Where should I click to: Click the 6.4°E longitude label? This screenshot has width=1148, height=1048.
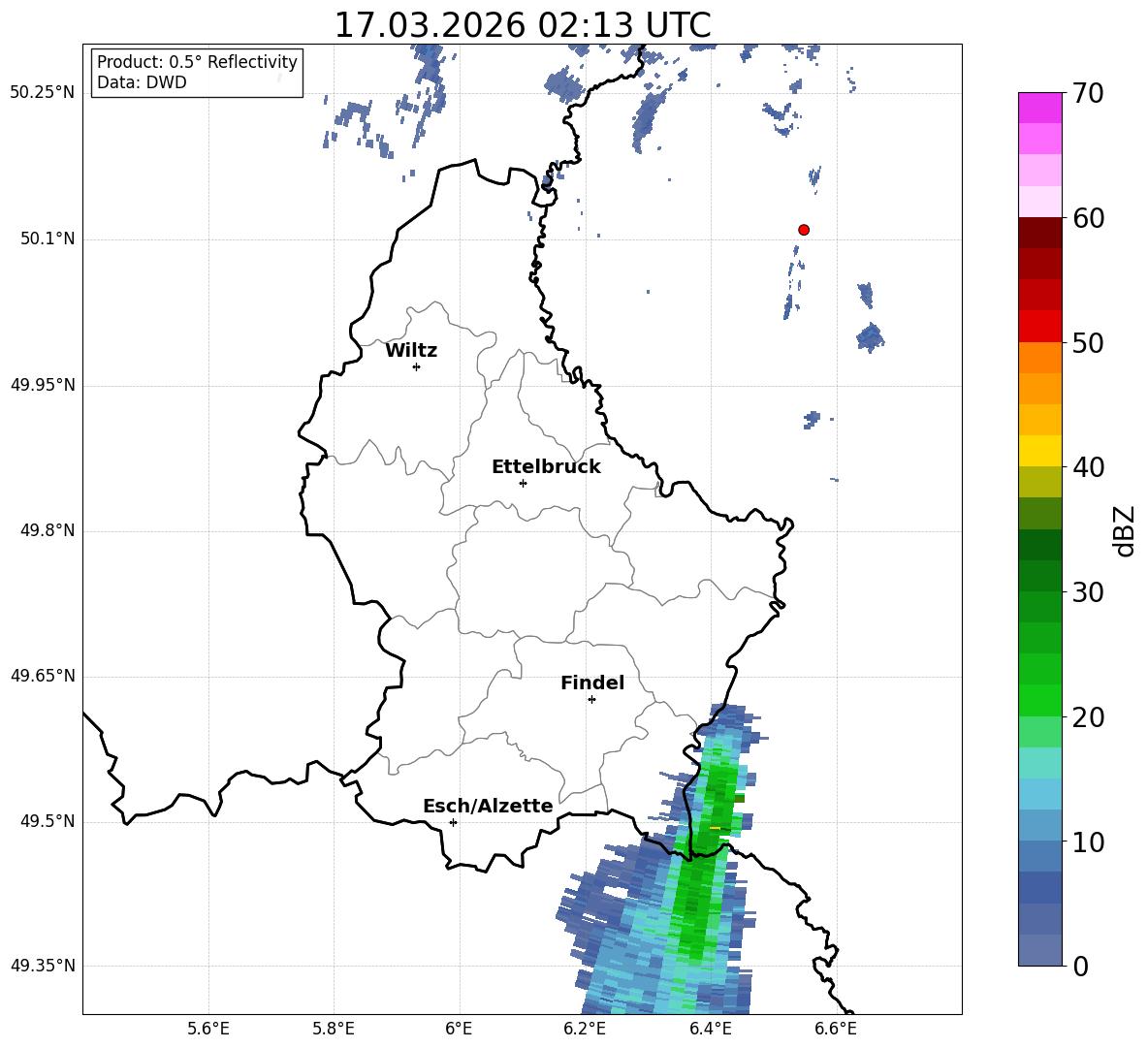710,1029
